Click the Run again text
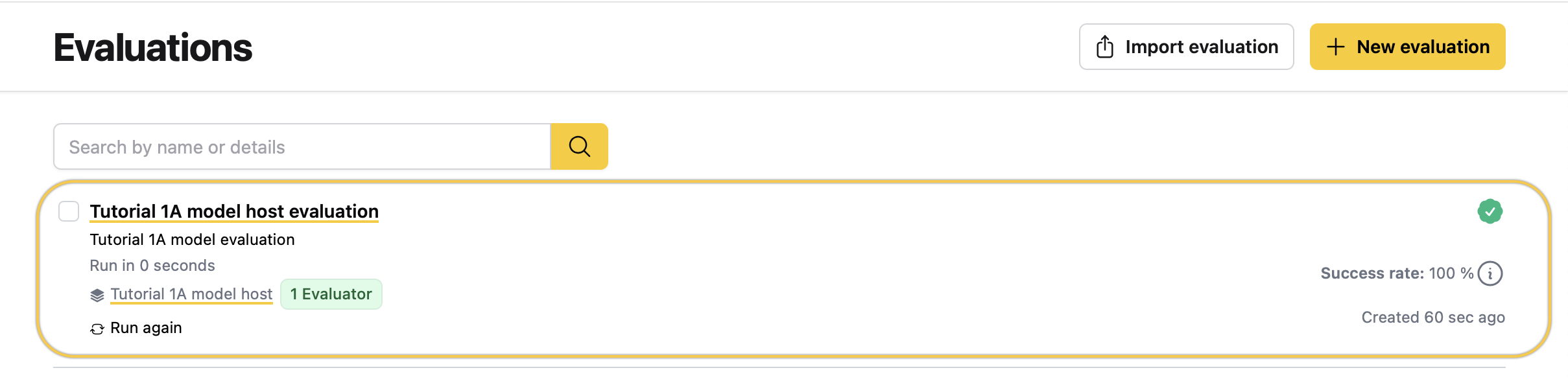Screen dimensions: 1568x381 point(146,328)
